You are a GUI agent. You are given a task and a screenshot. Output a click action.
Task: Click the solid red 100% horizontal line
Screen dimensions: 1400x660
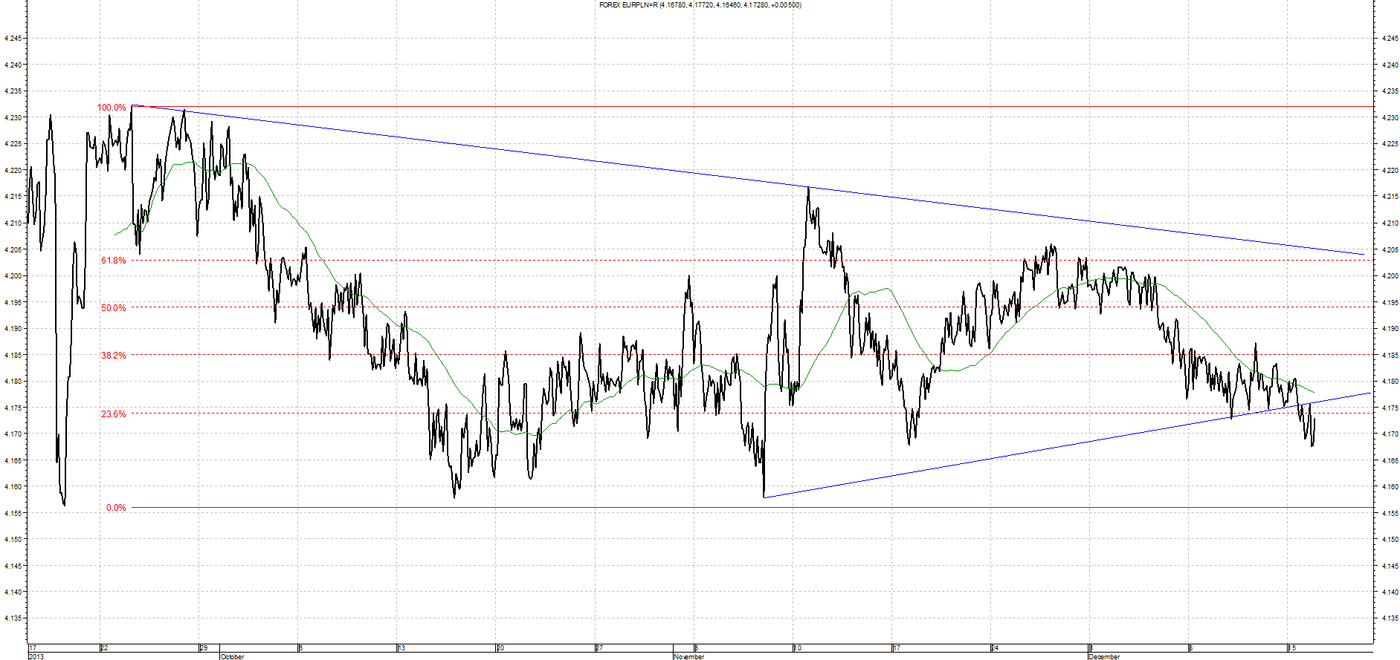pos(750,106)
